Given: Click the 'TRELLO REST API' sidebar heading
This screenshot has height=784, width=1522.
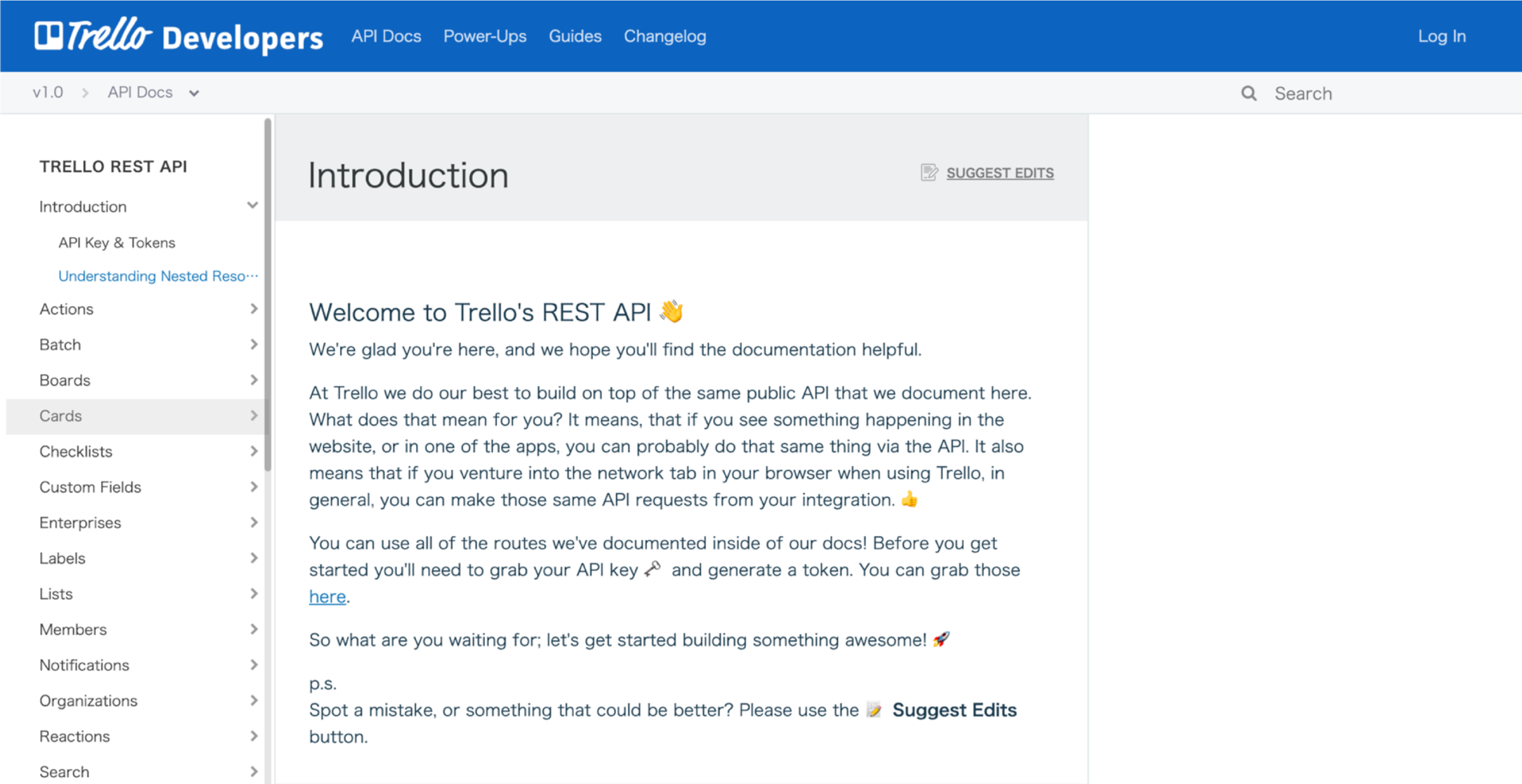Looking at the screenshot, I should [113, 166].
